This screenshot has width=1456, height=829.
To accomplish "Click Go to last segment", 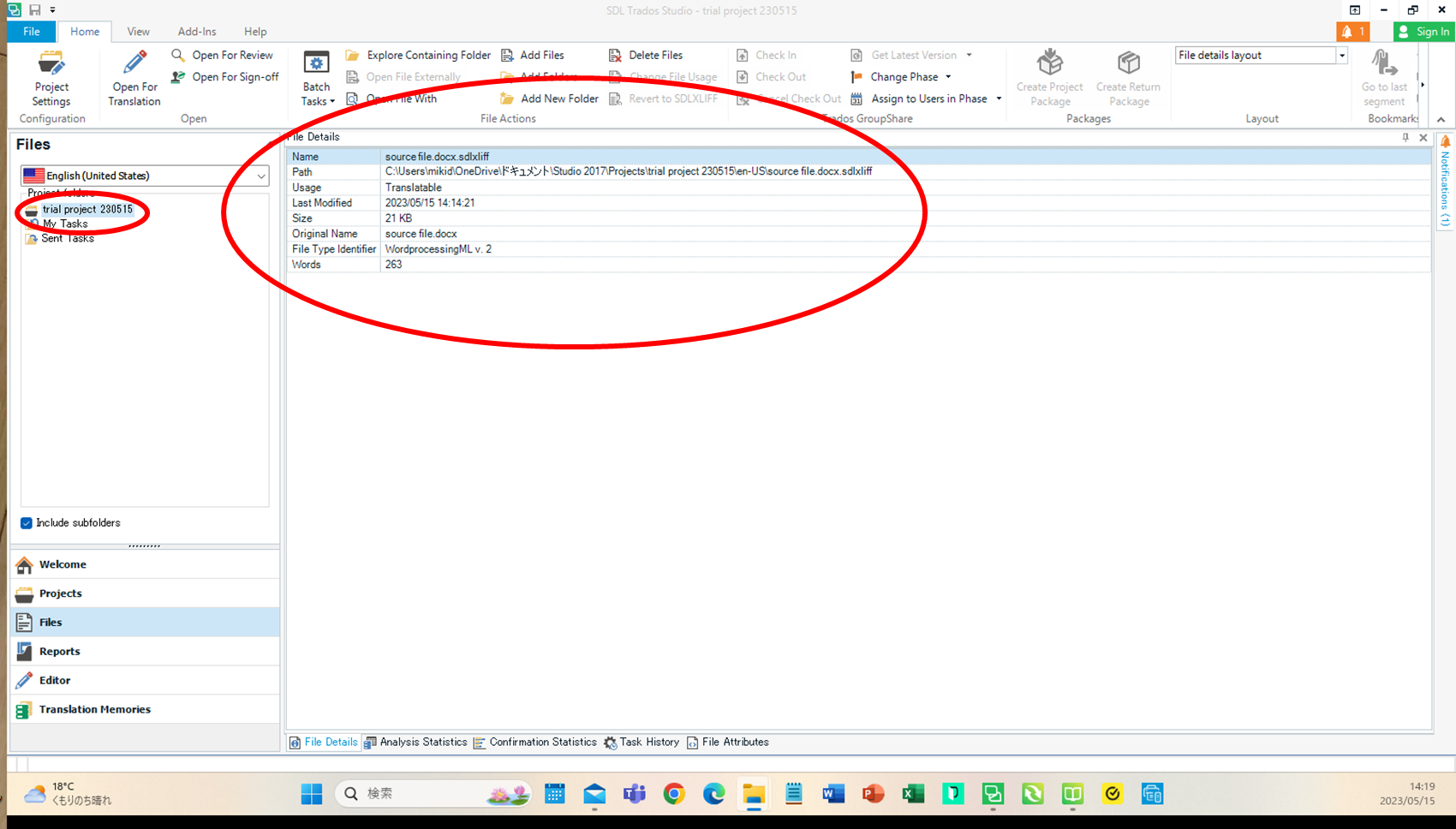I will pos(1384,79).
